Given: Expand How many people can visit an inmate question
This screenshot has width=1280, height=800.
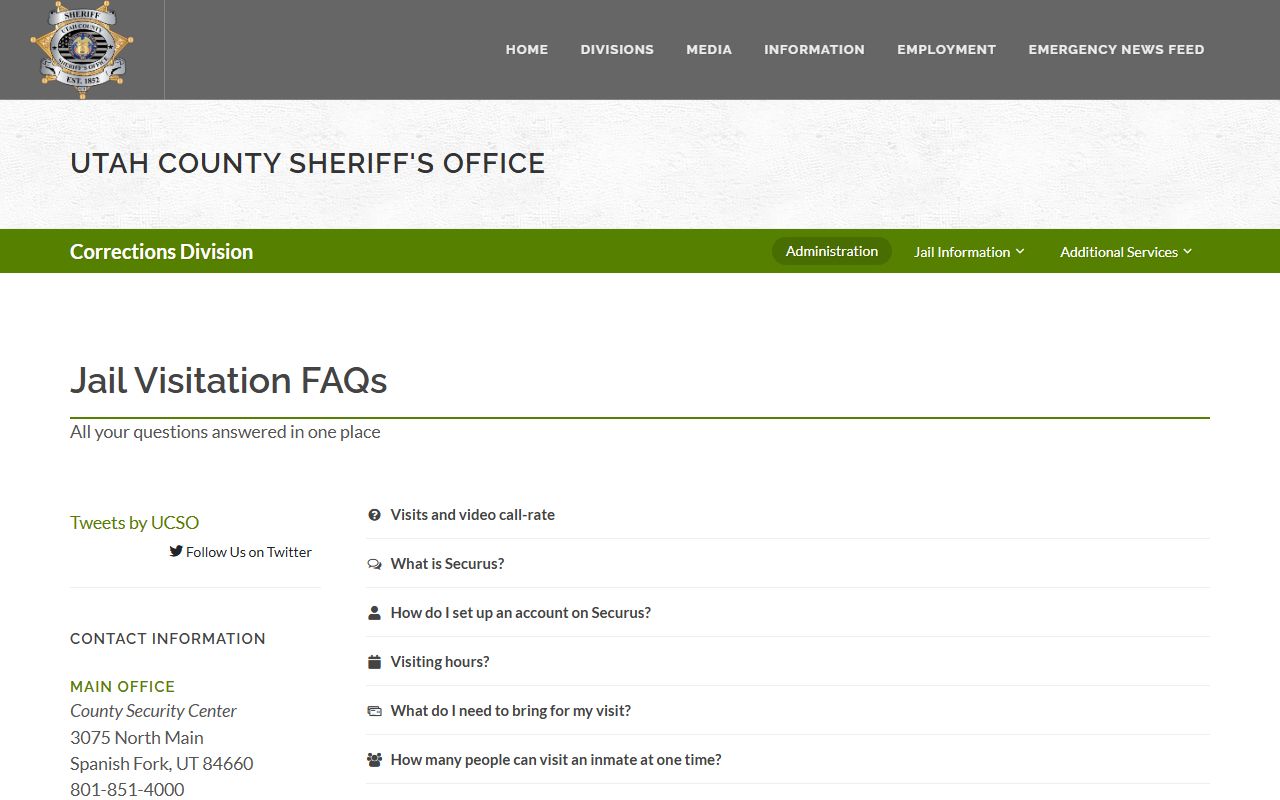Looking at the screenshot, I should pos(788,760).
